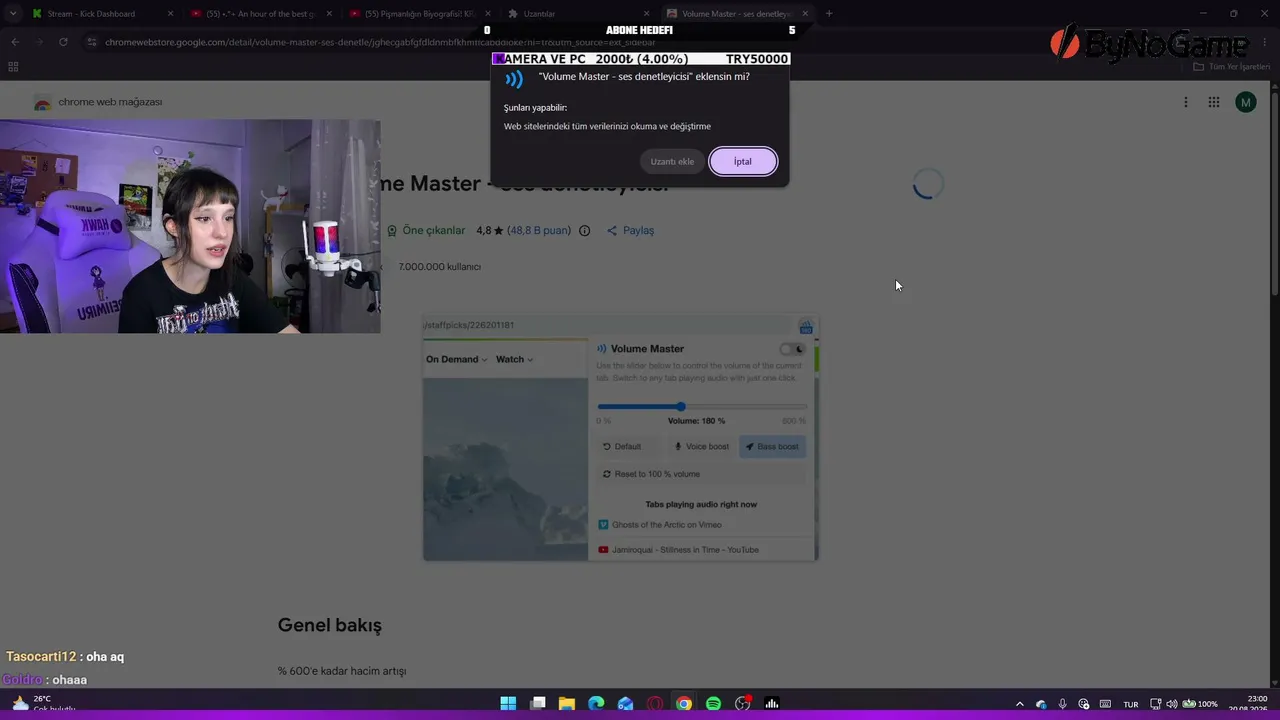Open the 48,8 B puan ratings link
1280x720 pixels.
539,231
